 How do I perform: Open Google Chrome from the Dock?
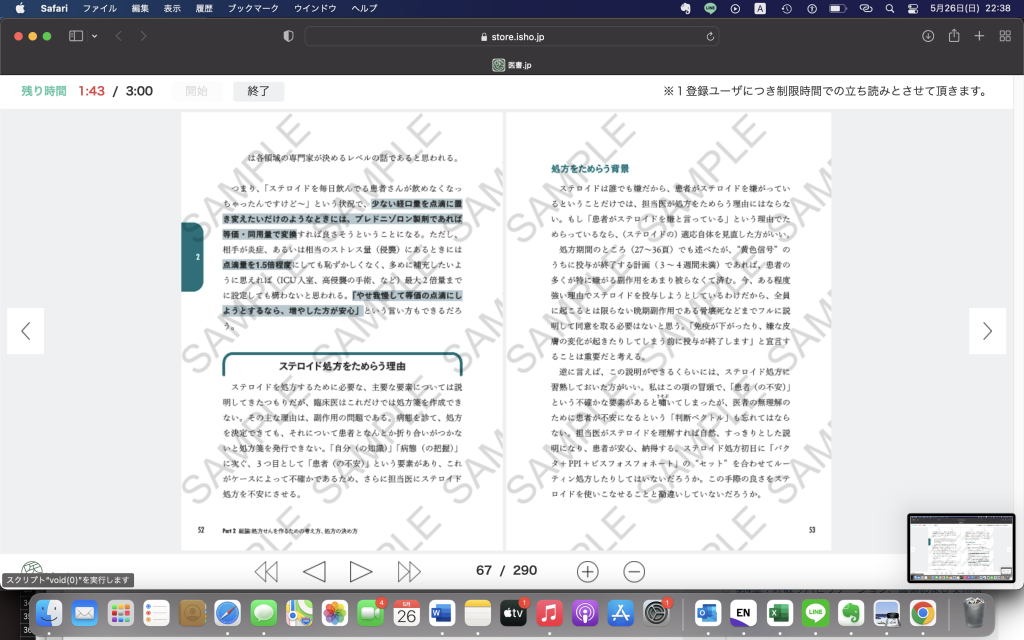(922, 611)
